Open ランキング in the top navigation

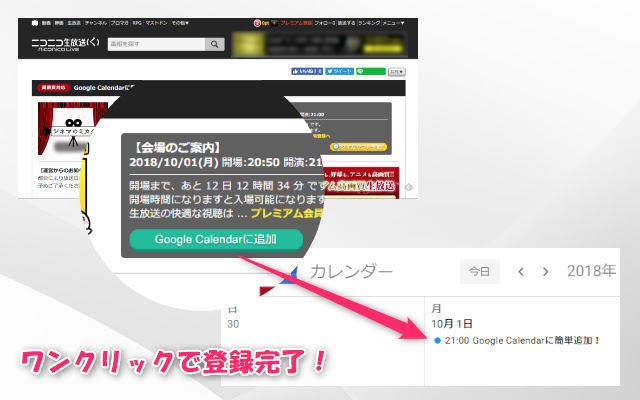pyautogui.click(x=369, y=23)
